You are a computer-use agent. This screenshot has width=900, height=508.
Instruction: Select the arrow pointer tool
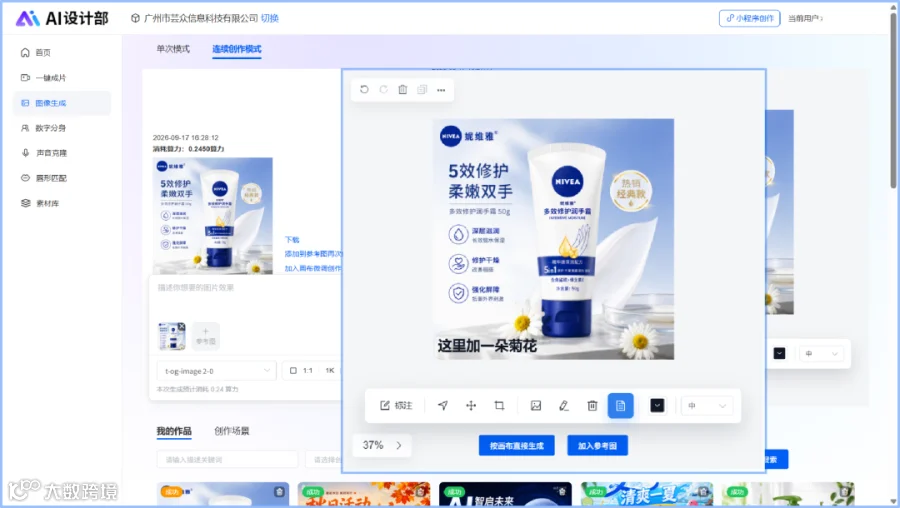click(x=443, y=406)
